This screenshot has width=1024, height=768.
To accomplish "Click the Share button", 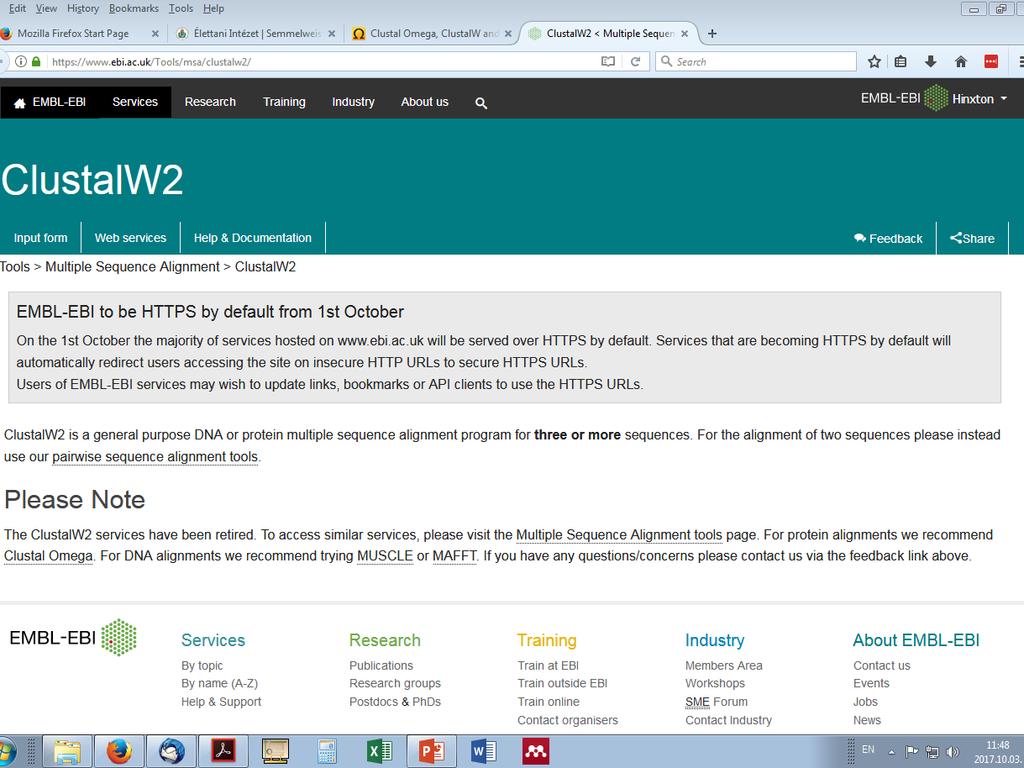I will (972, 238).
